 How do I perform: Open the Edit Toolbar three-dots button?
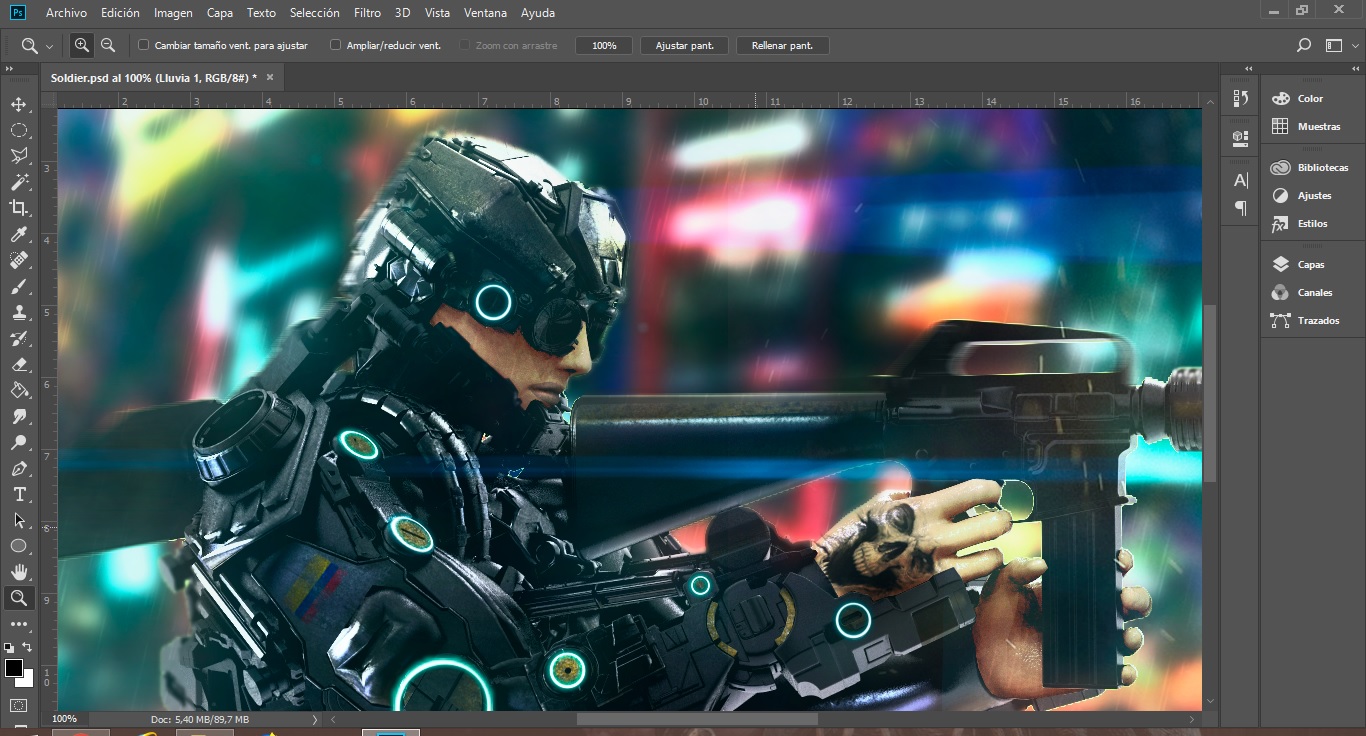[x=19, y=624]
